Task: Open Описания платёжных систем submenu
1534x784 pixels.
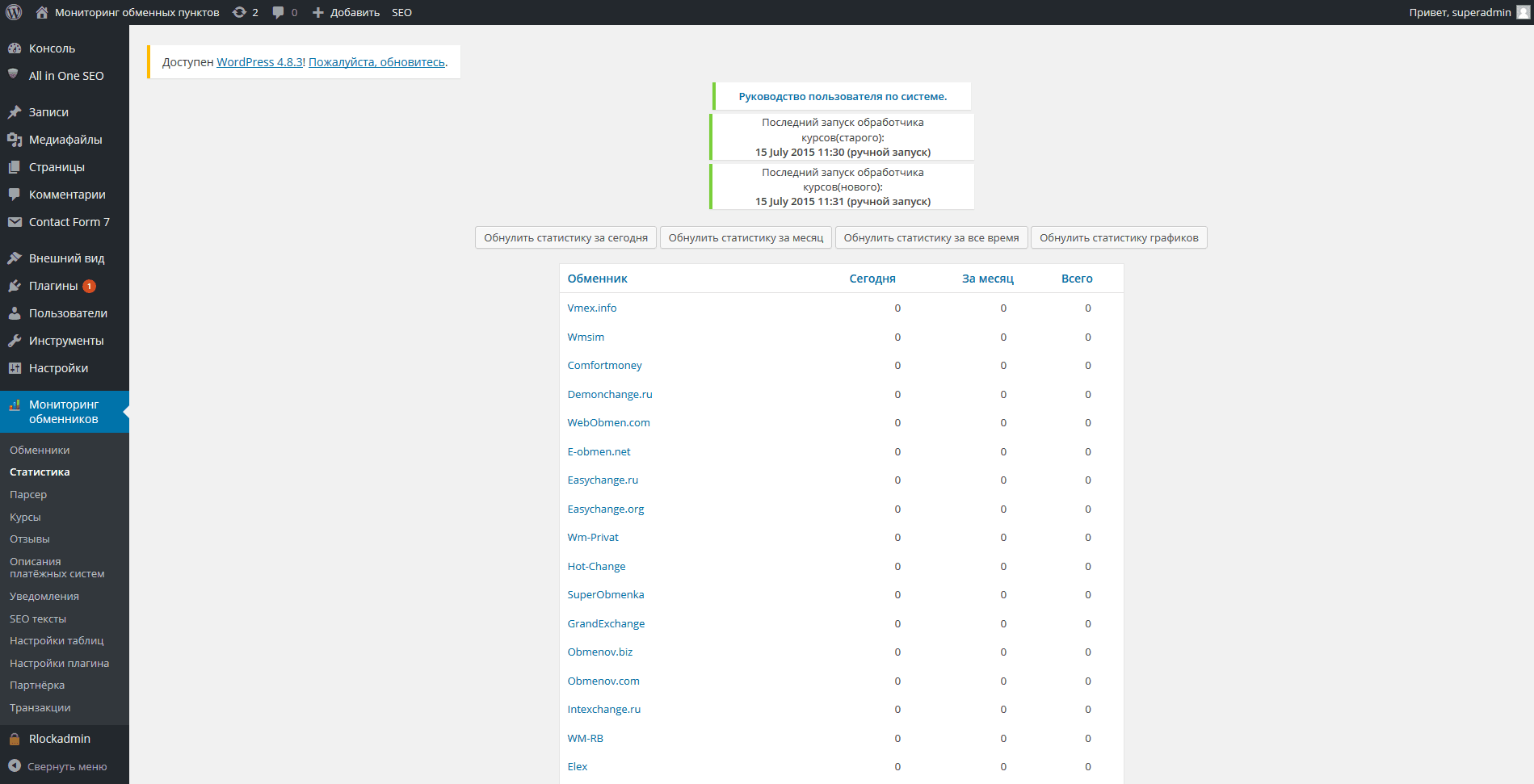Action: point(57,568)
